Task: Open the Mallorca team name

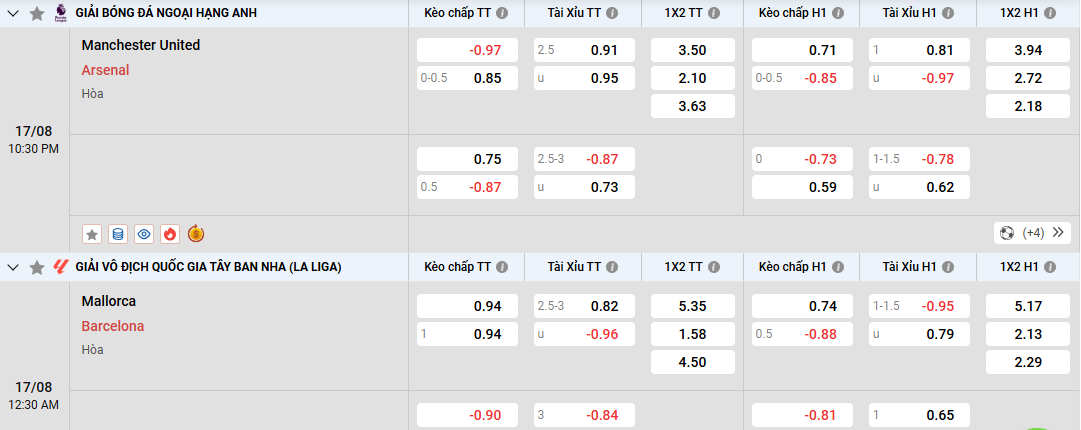Action: (x=109, y=301)
